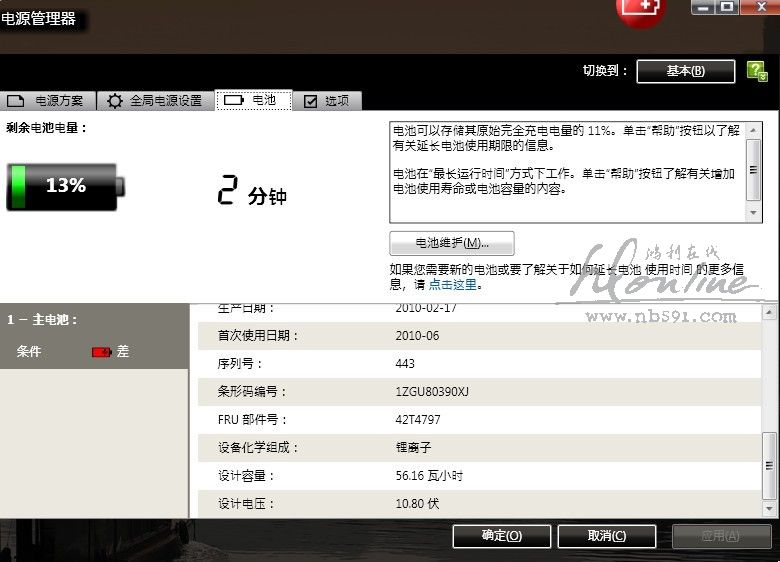Switch to the 电源方案 tab
The width and height of the screenshot is (780, 562).
point(51,101)
